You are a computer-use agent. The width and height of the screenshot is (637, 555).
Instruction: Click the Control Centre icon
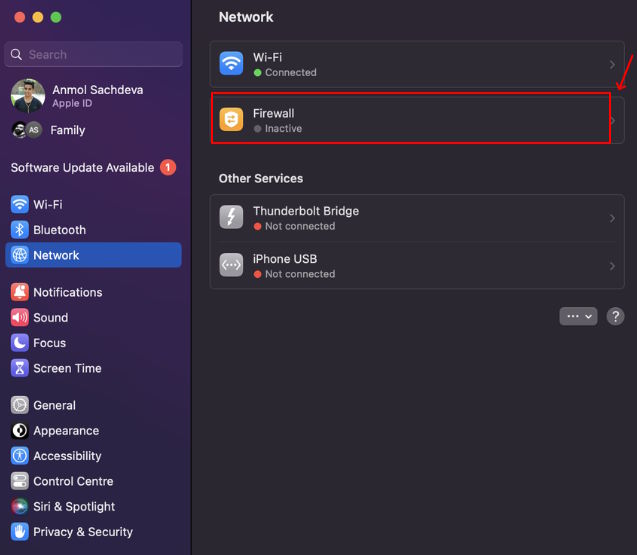tap(20, 481)
